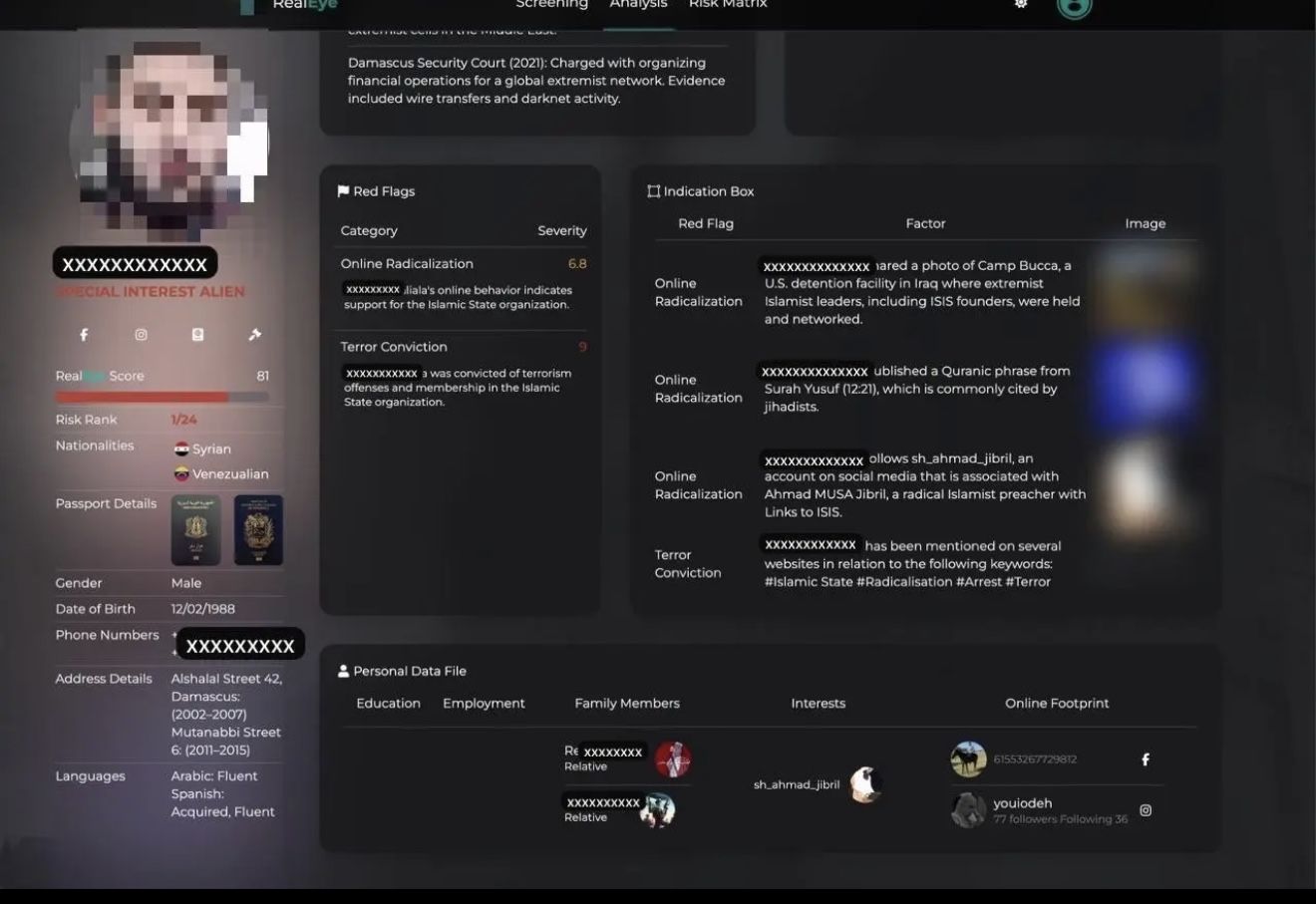Click the gavel icon in the profile icon row

pos(254,335)
